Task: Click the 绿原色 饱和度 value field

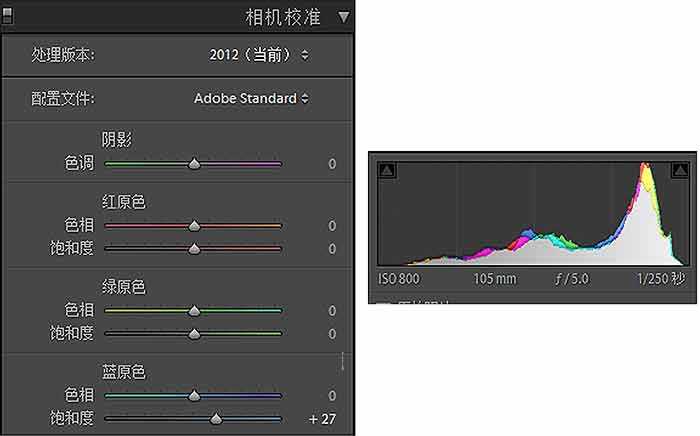Action: tap(331, 334)
